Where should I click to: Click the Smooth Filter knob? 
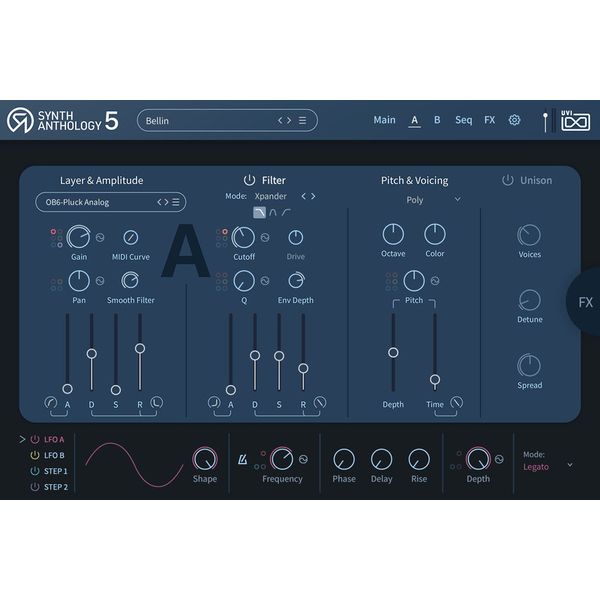point(130,280)
